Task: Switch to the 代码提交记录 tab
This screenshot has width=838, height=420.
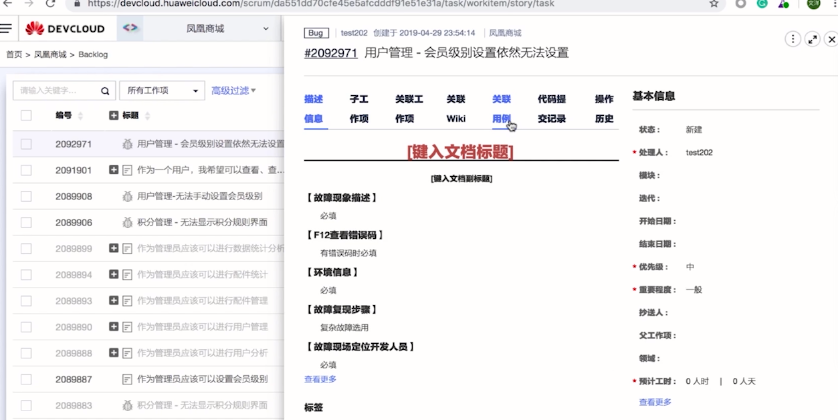Action: tap(552, 109)
